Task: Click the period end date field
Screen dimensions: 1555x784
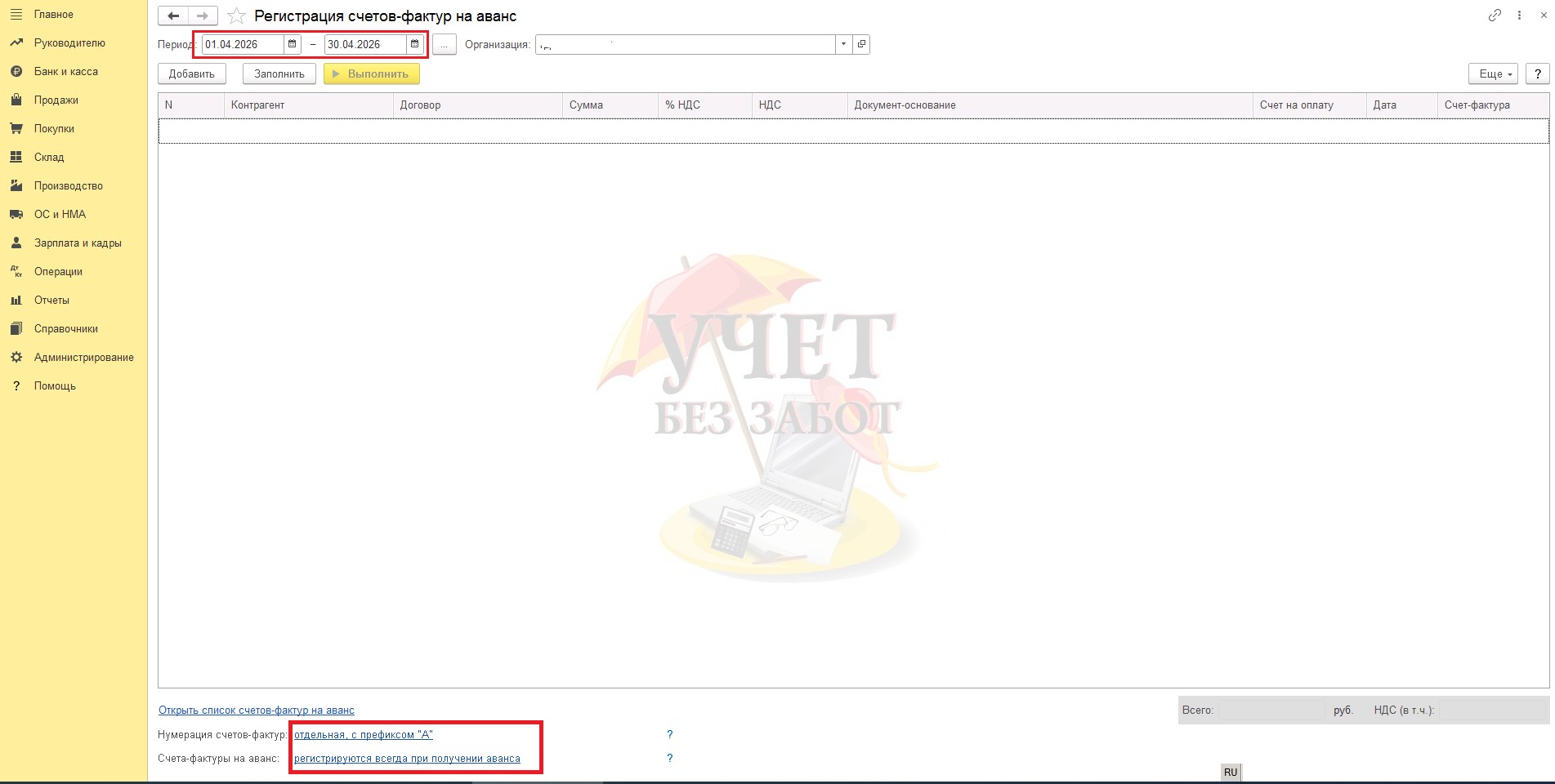Action: [x=366, y=44]
